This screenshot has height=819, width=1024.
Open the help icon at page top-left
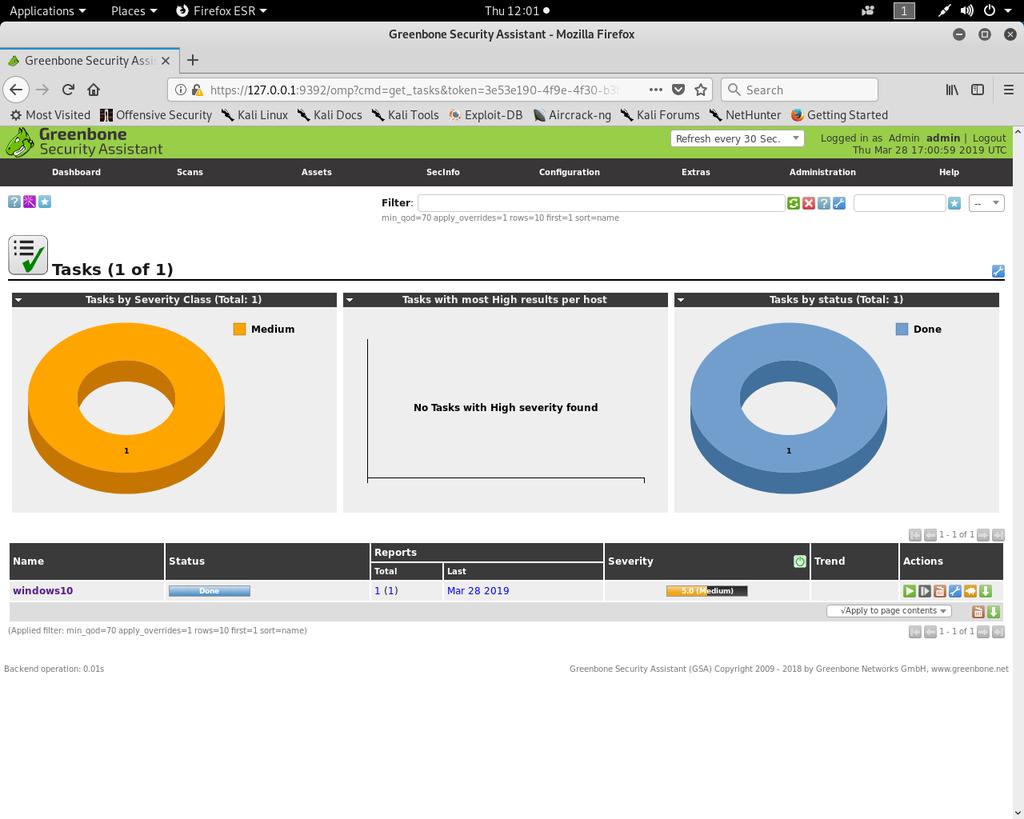(x=14, y=202)
